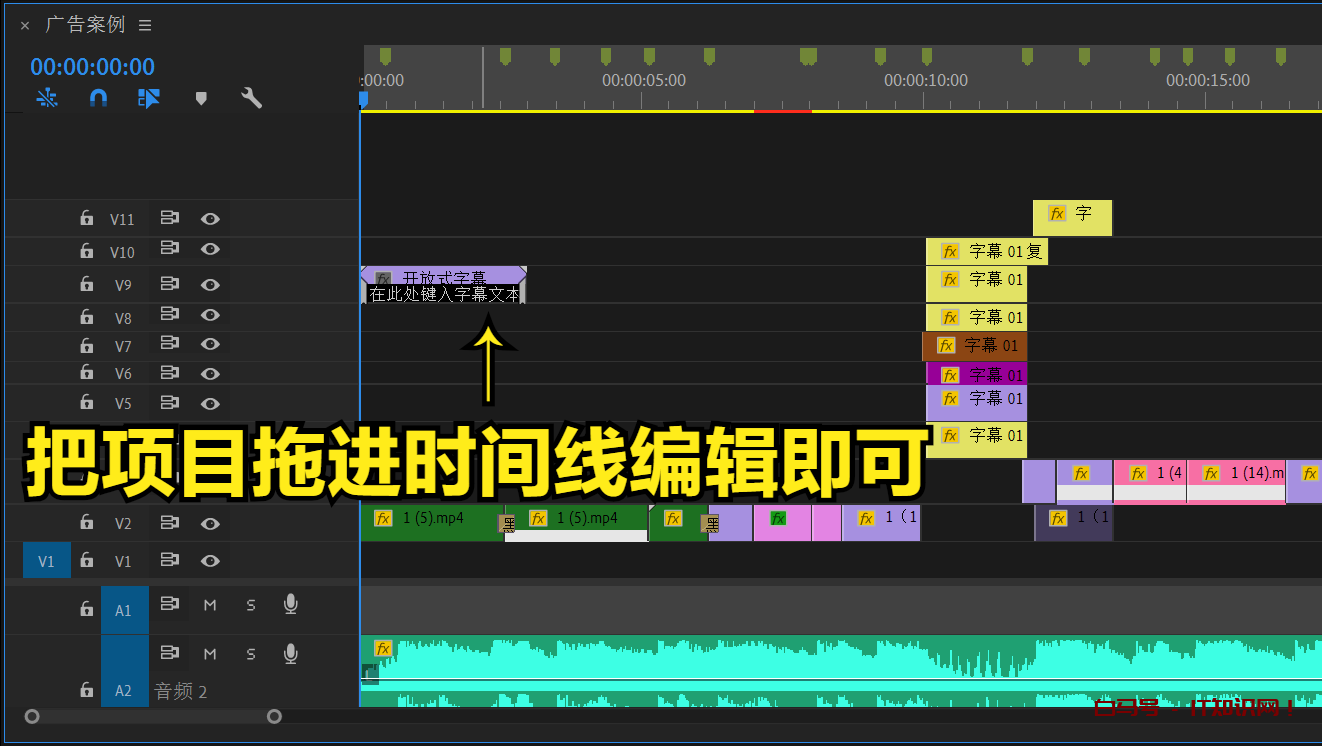
Task: Toggle track lock on V11
Action: (x=87, y=219)
